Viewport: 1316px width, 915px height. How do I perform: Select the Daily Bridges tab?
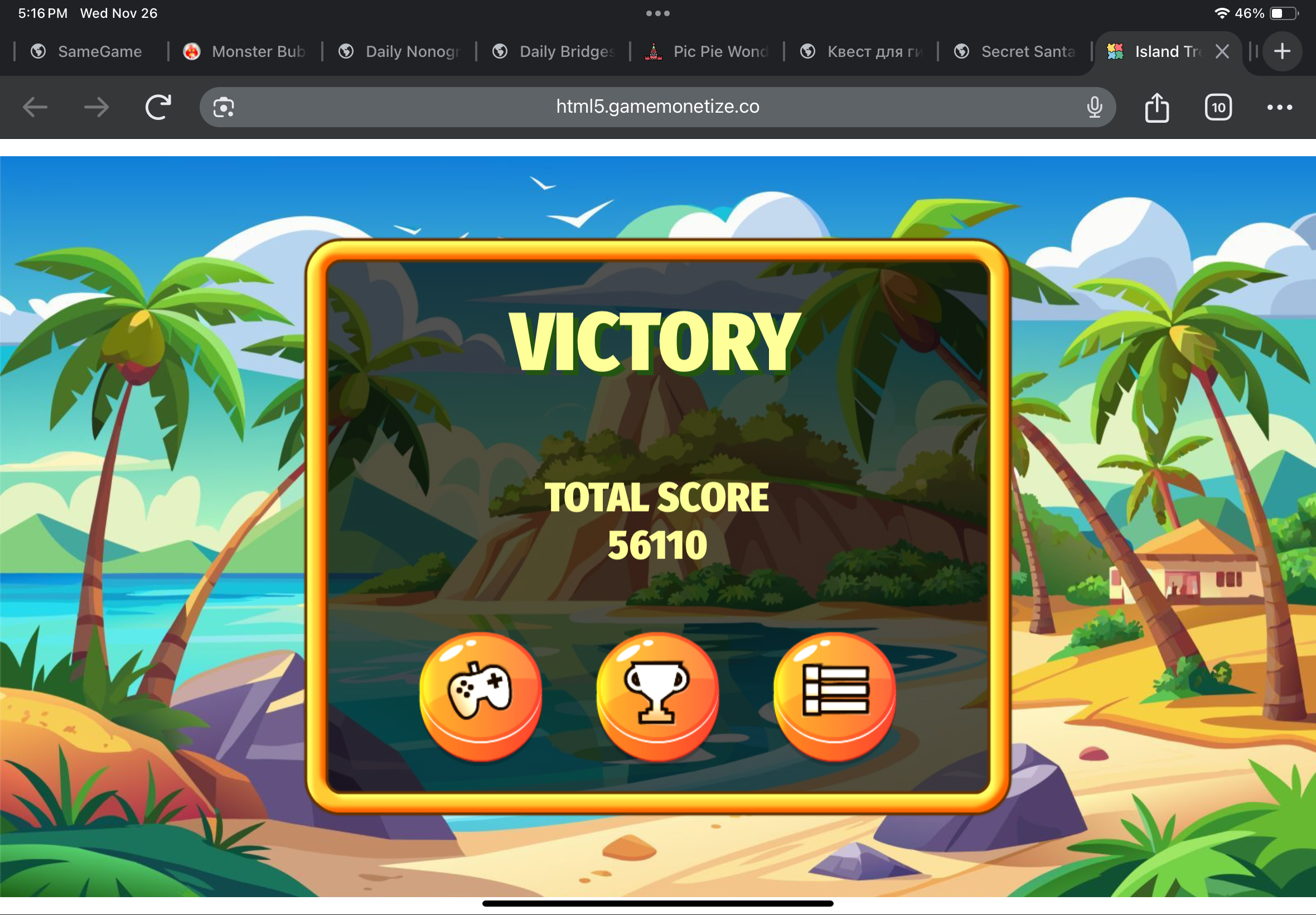(x=555, y=51)
